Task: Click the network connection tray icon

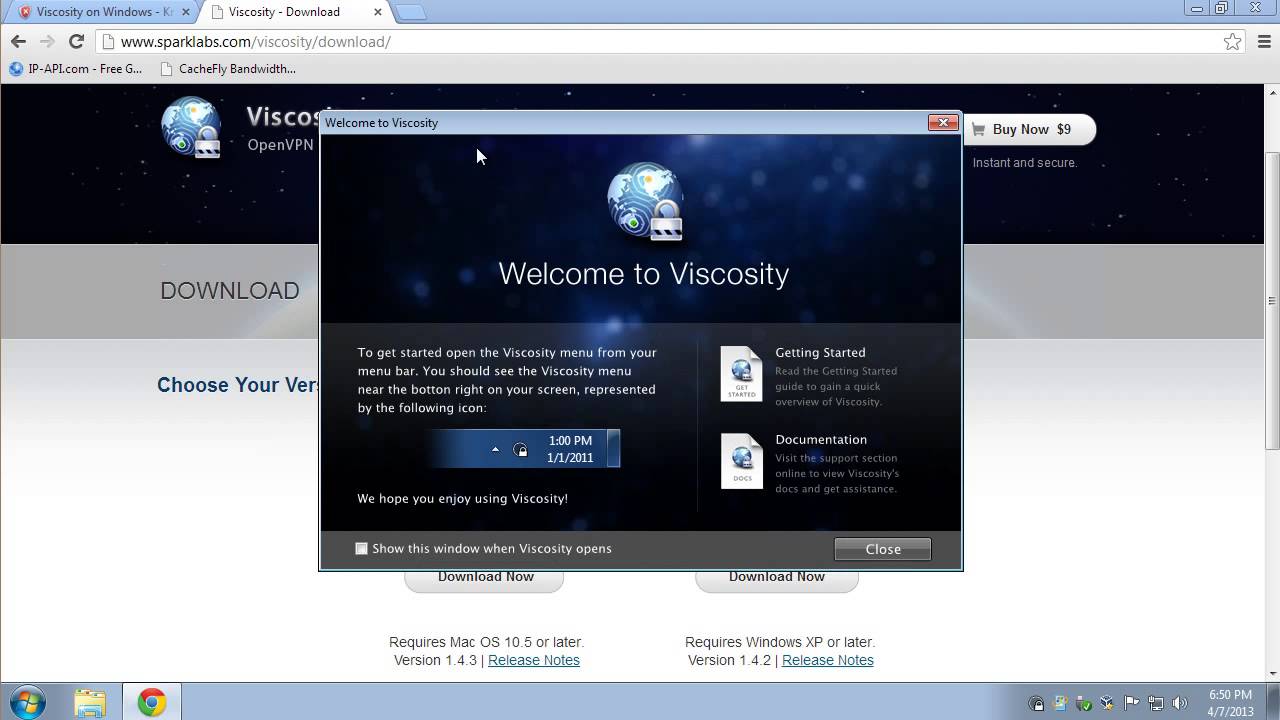Action: (1156, 703)
